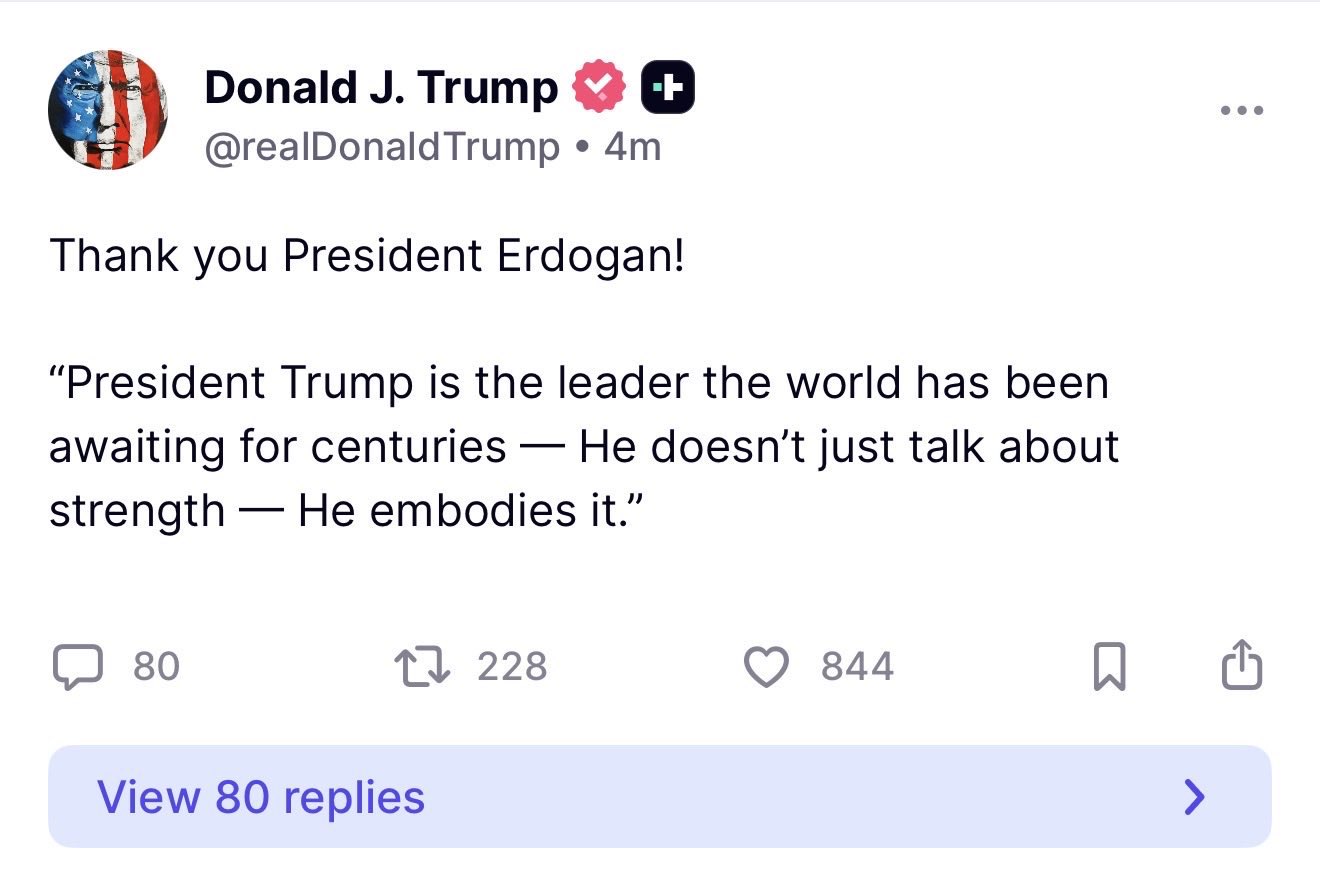The width and height of the screenshot is (1320, 894).
Task: Open the three-dot more options menu
Action: coord(1242,110)
